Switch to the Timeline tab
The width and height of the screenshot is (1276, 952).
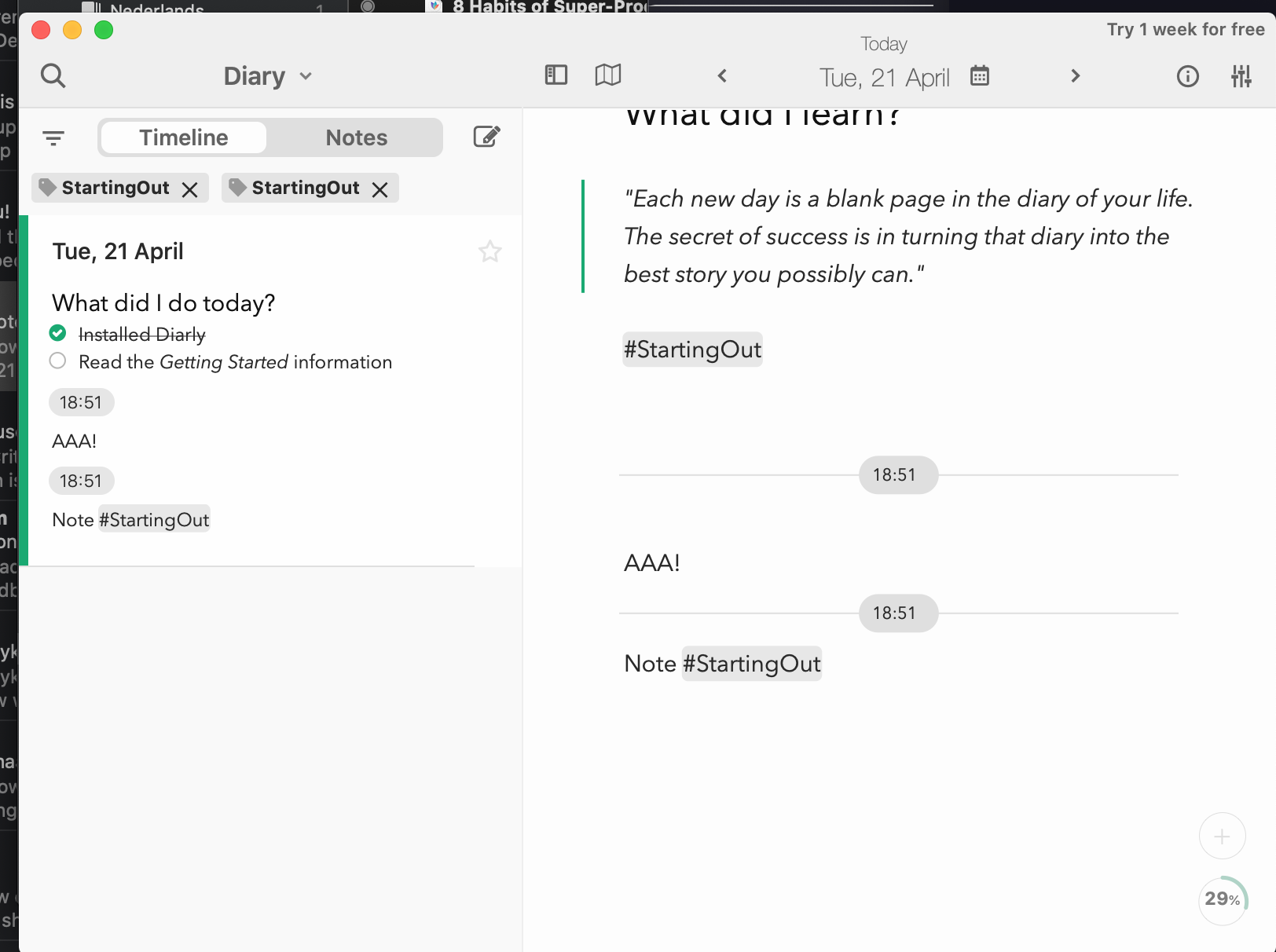(184, 137)
